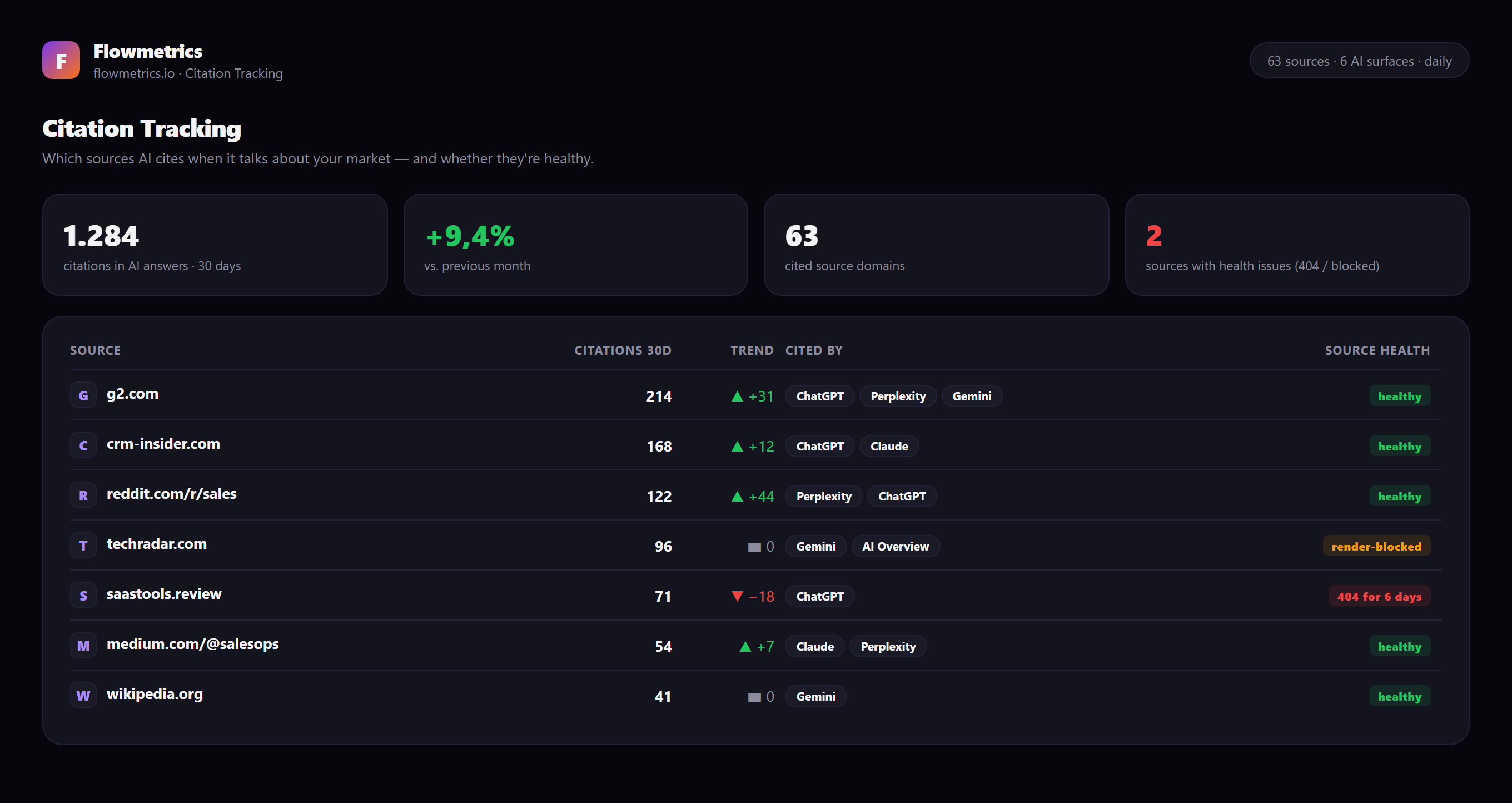Open the crm-insider.com source link
1512x803 pixels.
(163, 444)
